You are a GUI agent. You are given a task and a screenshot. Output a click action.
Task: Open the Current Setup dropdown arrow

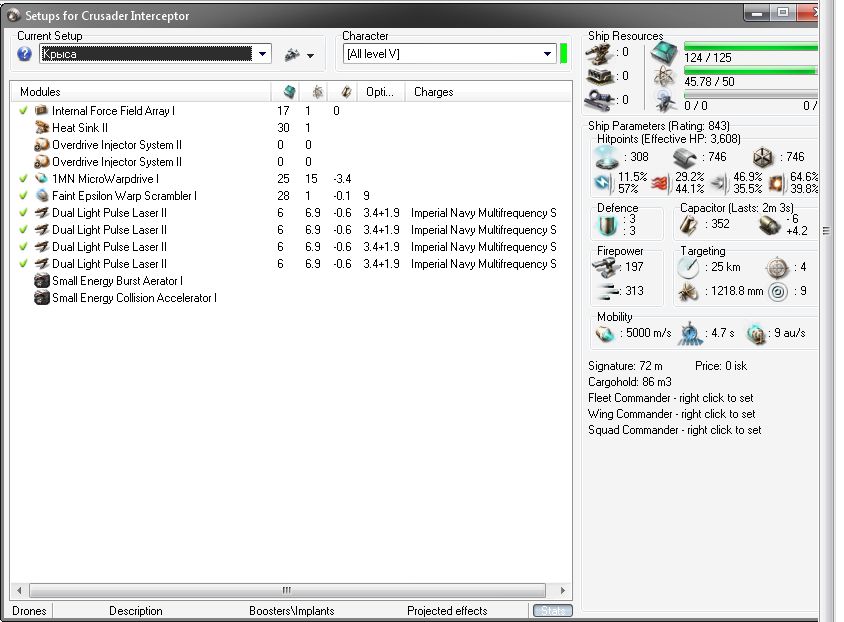(x=262, y=54)
